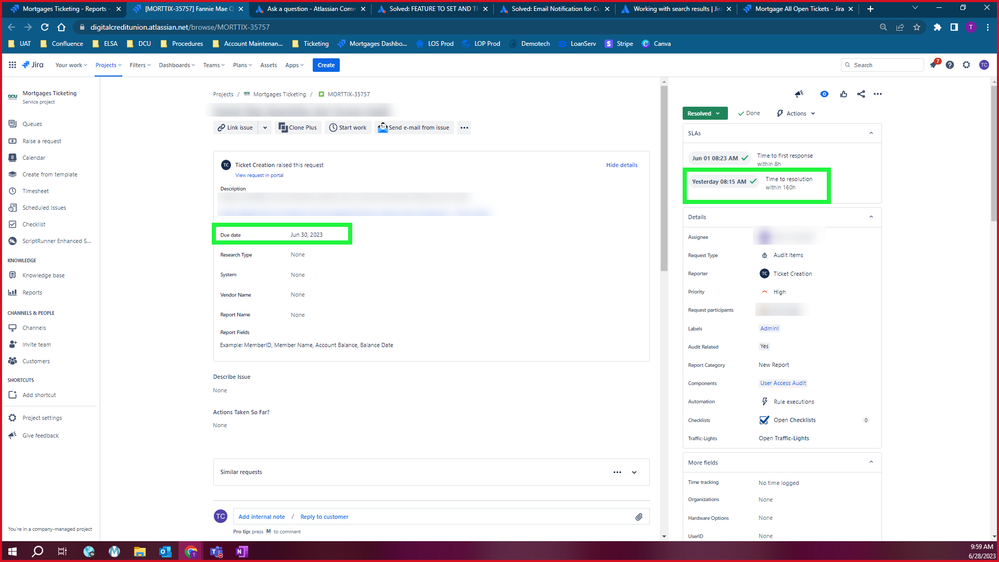Click View request in portal link
This screenshot has height=562, width=999.
(259, 175)
